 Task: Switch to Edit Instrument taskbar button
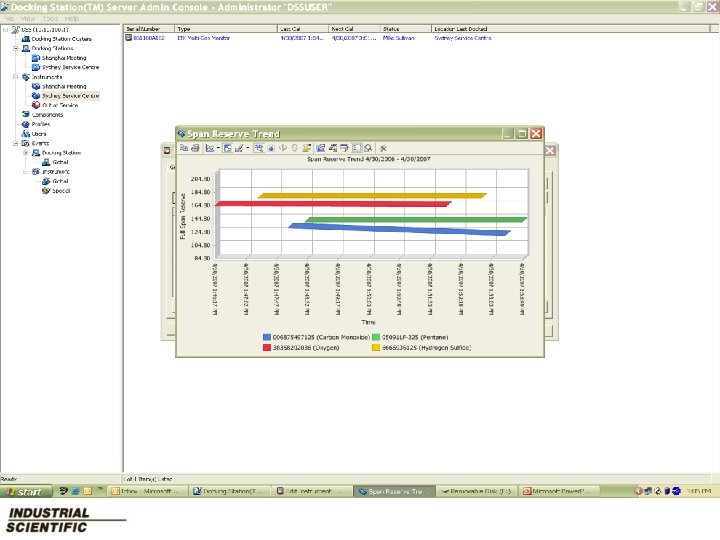coord(312,491)
